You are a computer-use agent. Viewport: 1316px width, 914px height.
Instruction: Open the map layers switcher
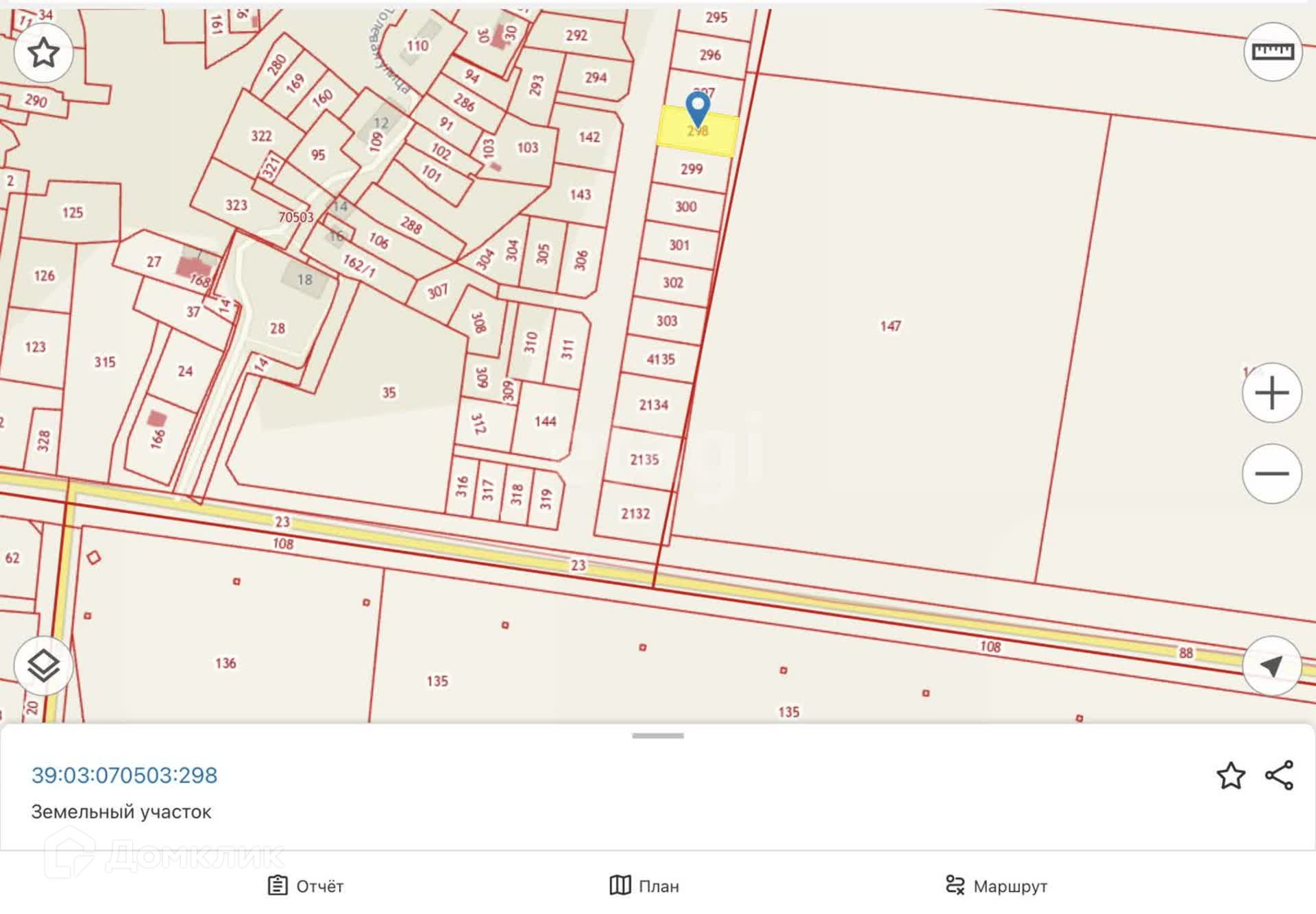point(43,666)
